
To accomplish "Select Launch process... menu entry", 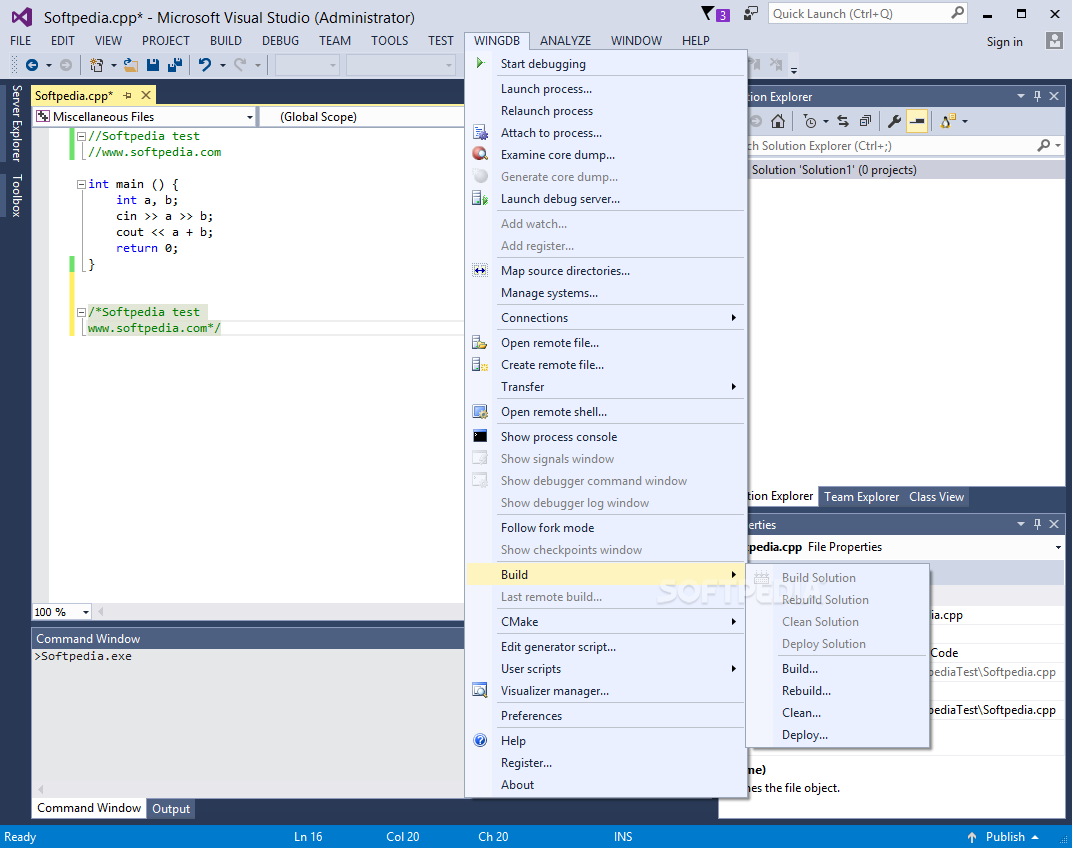I will click(546, 89).
